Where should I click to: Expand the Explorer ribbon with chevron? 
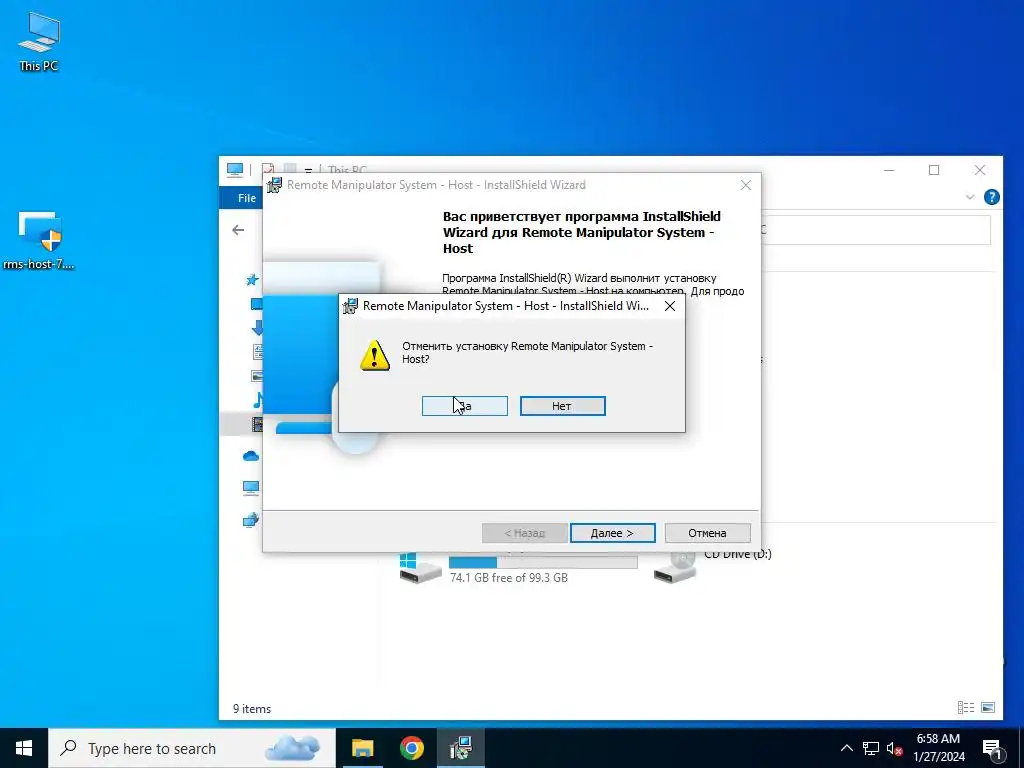tap(970, 197)
